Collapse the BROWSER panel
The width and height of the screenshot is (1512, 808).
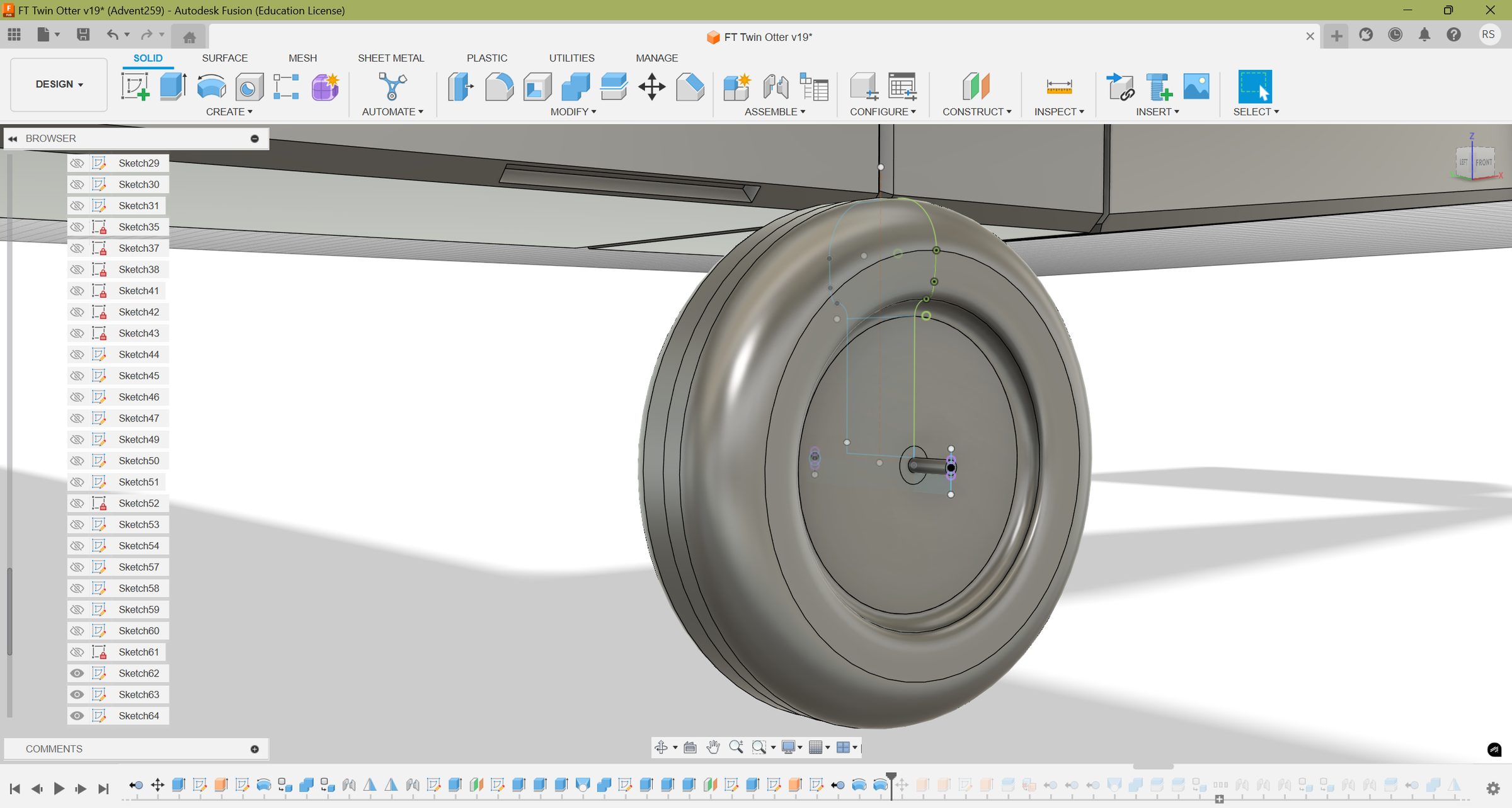(14, 138)
